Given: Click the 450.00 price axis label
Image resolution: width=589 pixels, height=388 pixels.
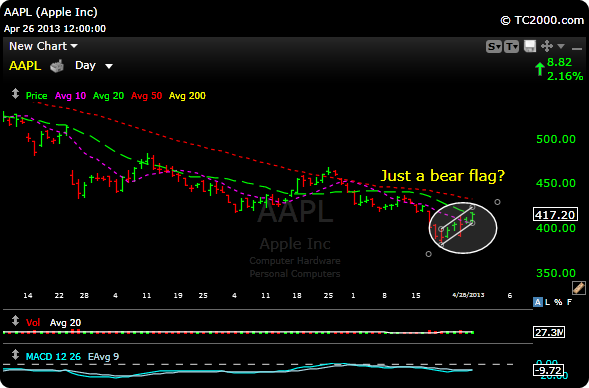Looking at the screenshot, I should (556, 183).
